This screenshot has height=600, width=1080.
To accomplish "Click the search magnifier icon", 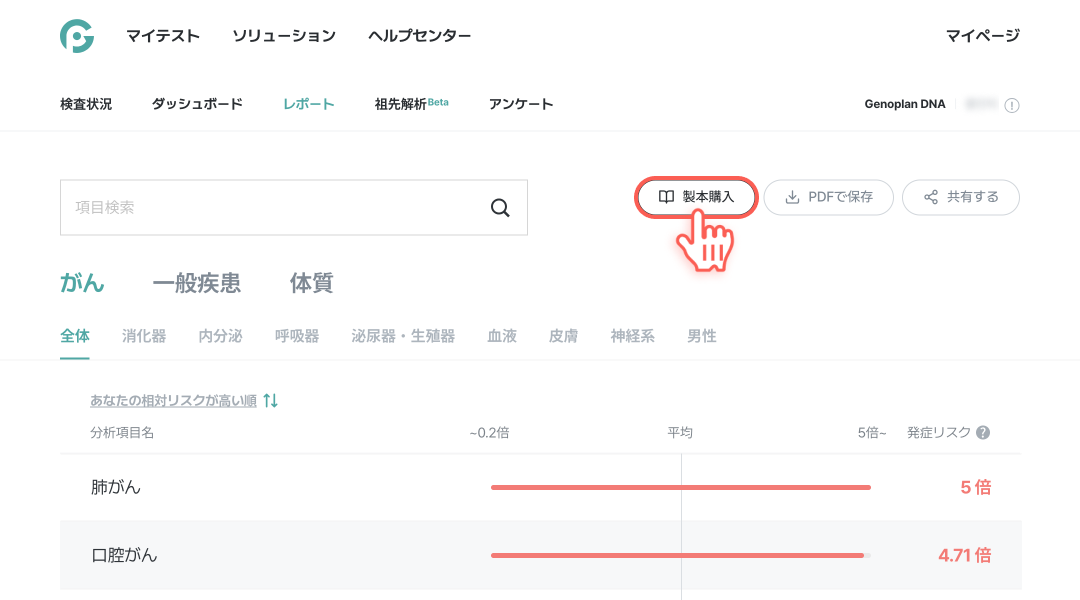I will (500, 208).
